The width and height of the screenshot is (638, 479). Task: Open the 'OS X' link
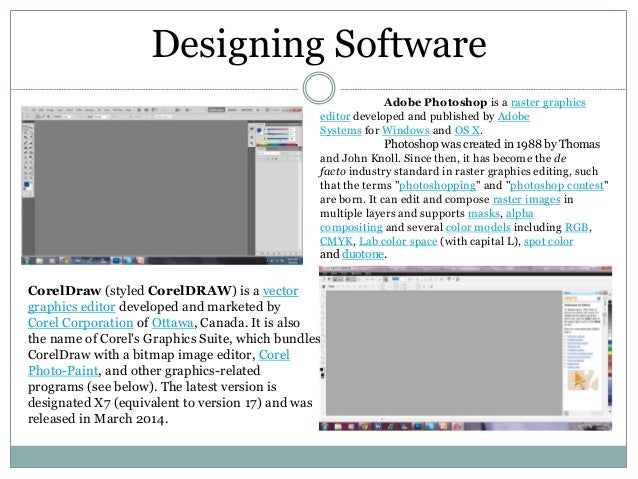coord(467,131)
